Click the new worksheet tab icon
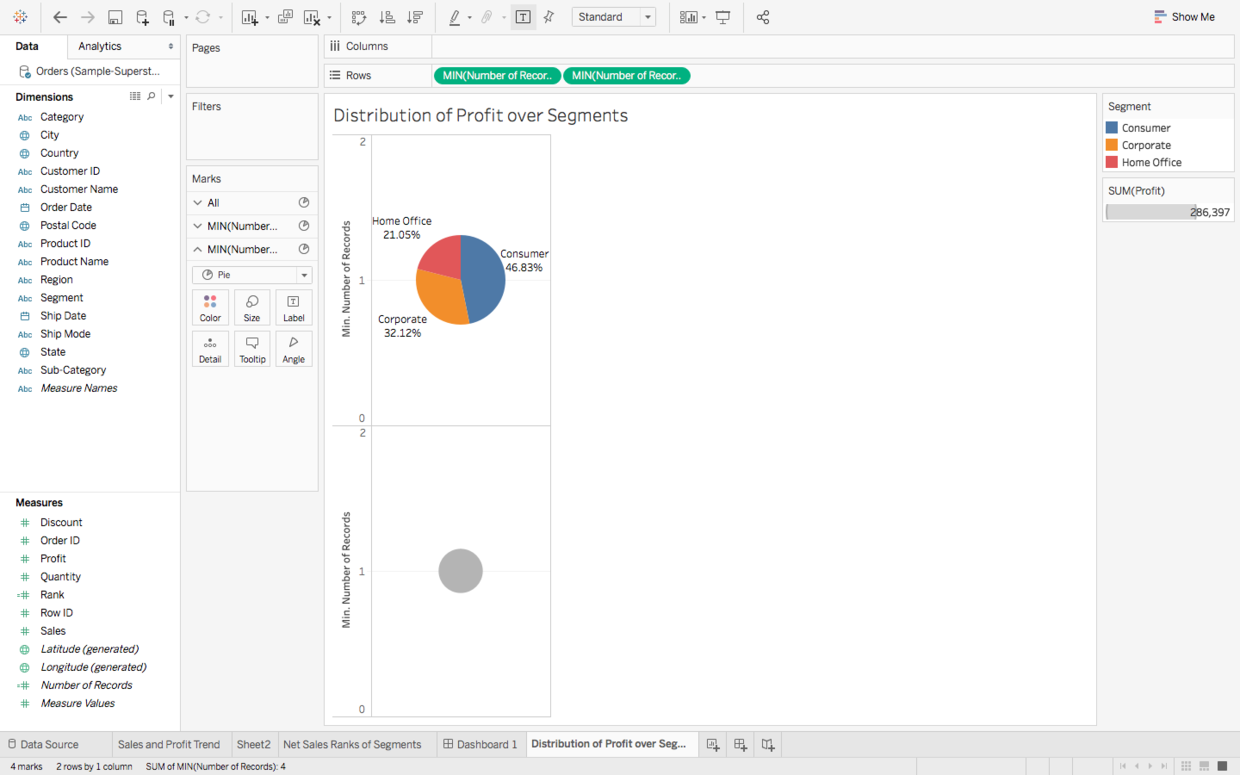The image size is (1240, 775). click(x=713, y=745)
